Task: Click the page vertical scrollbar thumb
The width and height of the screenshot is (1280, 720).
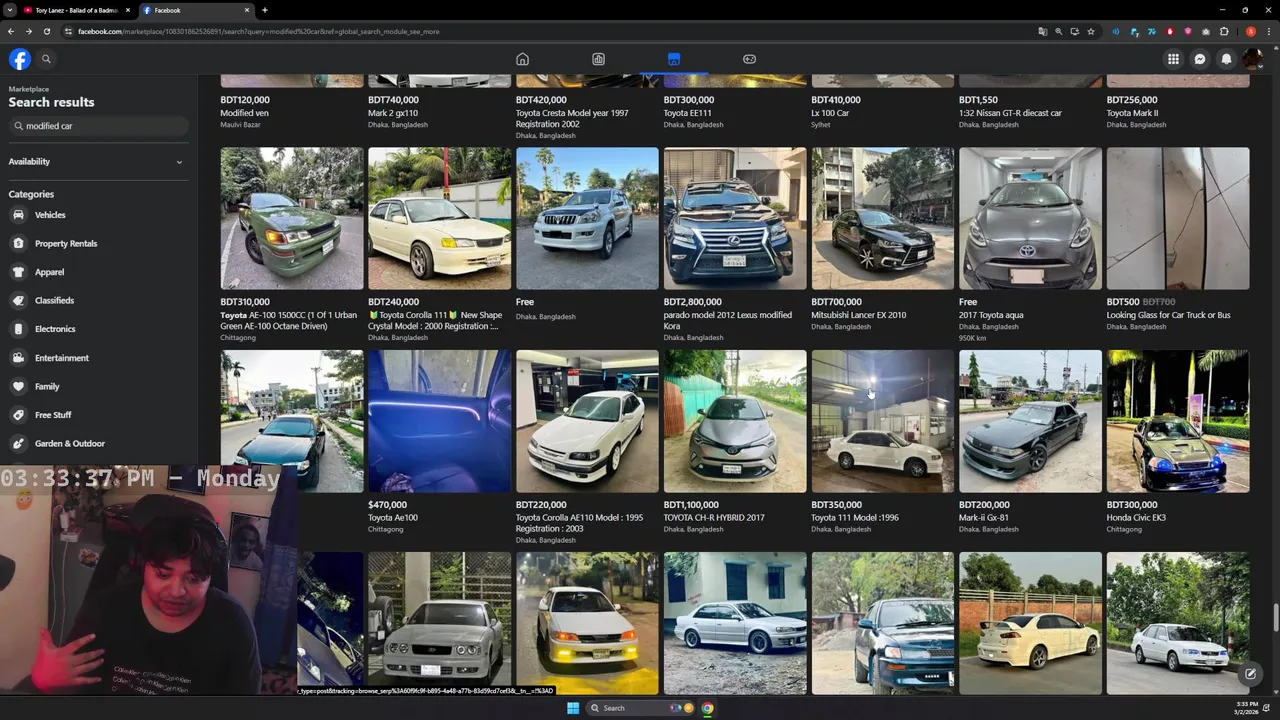Action: click(1275, 618)
